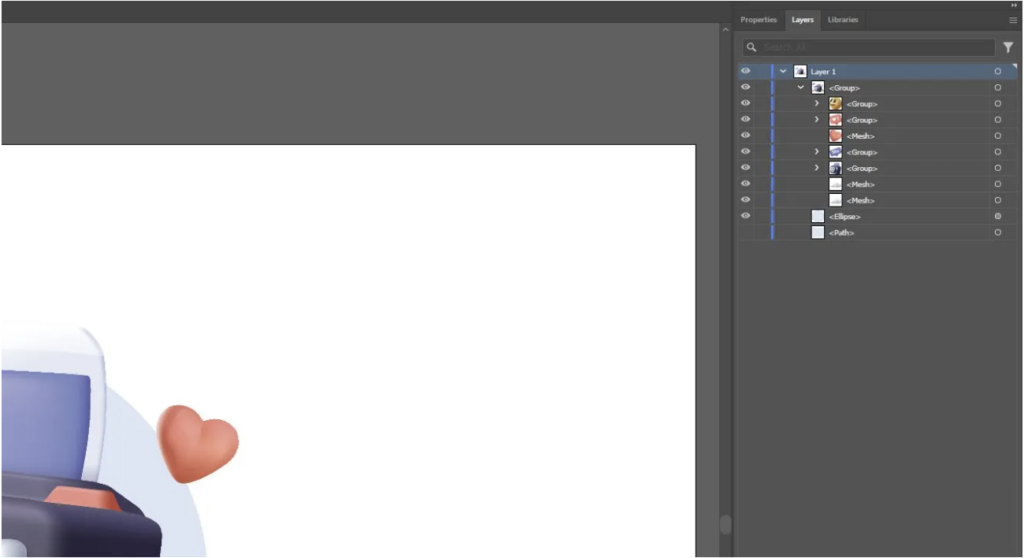Hide the Mesh just above Ellipse via eye
The height and width of the screenshot is (558, 1024).
(x=745, y=200)
